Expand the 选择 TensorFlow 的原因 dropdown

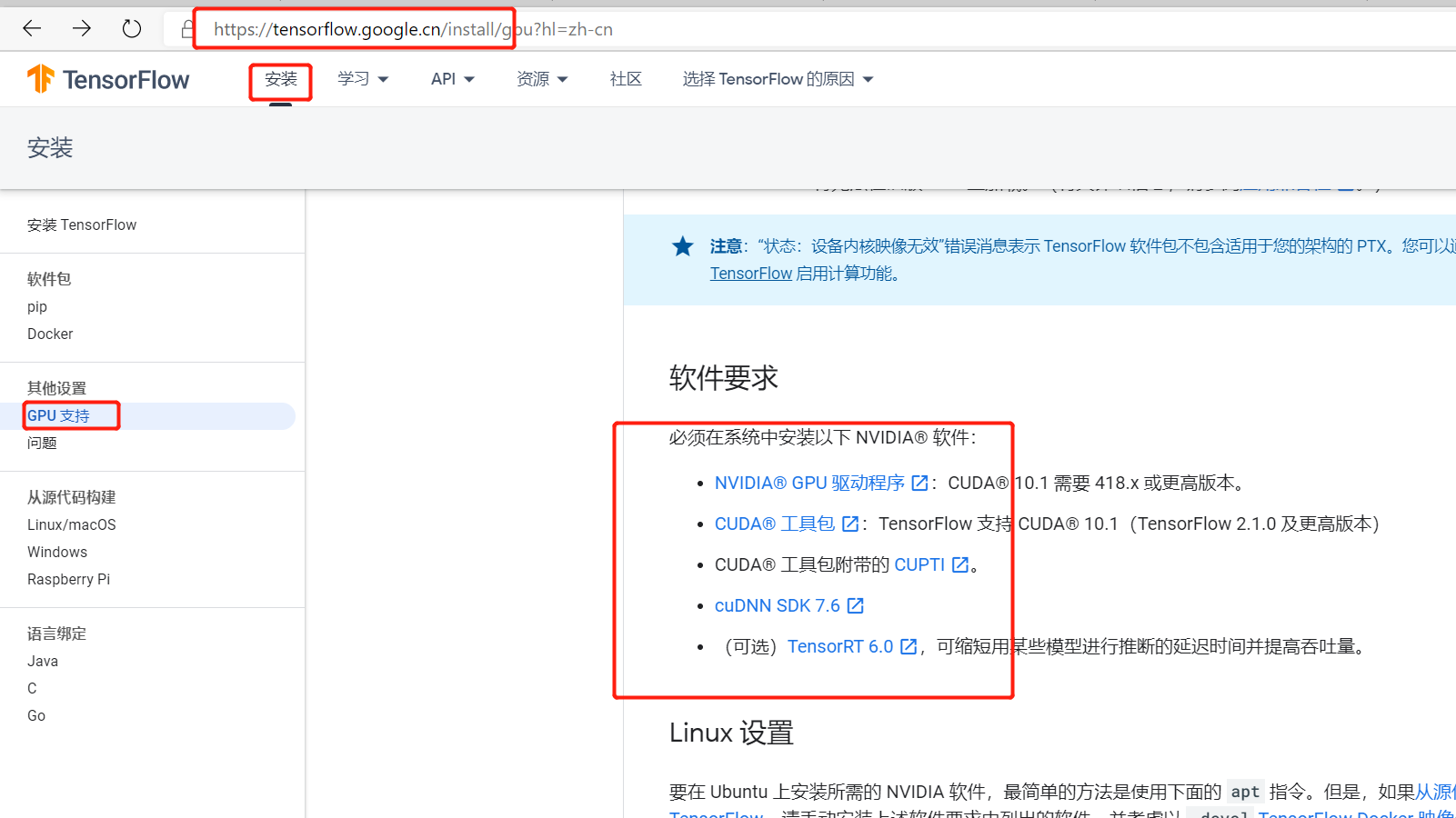pos(776,79)
